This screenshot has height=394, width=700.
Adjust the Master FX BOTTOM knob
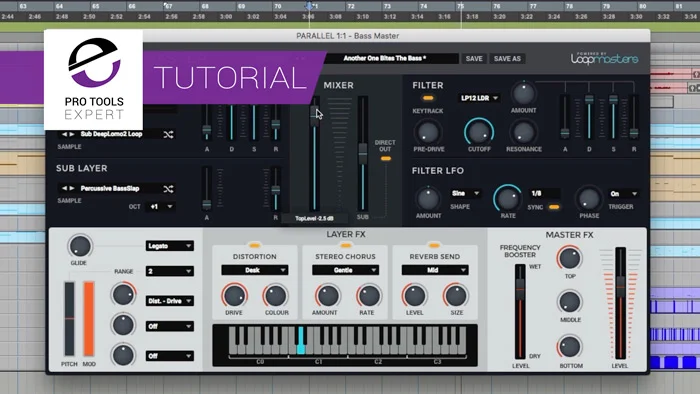click(570, 347)
